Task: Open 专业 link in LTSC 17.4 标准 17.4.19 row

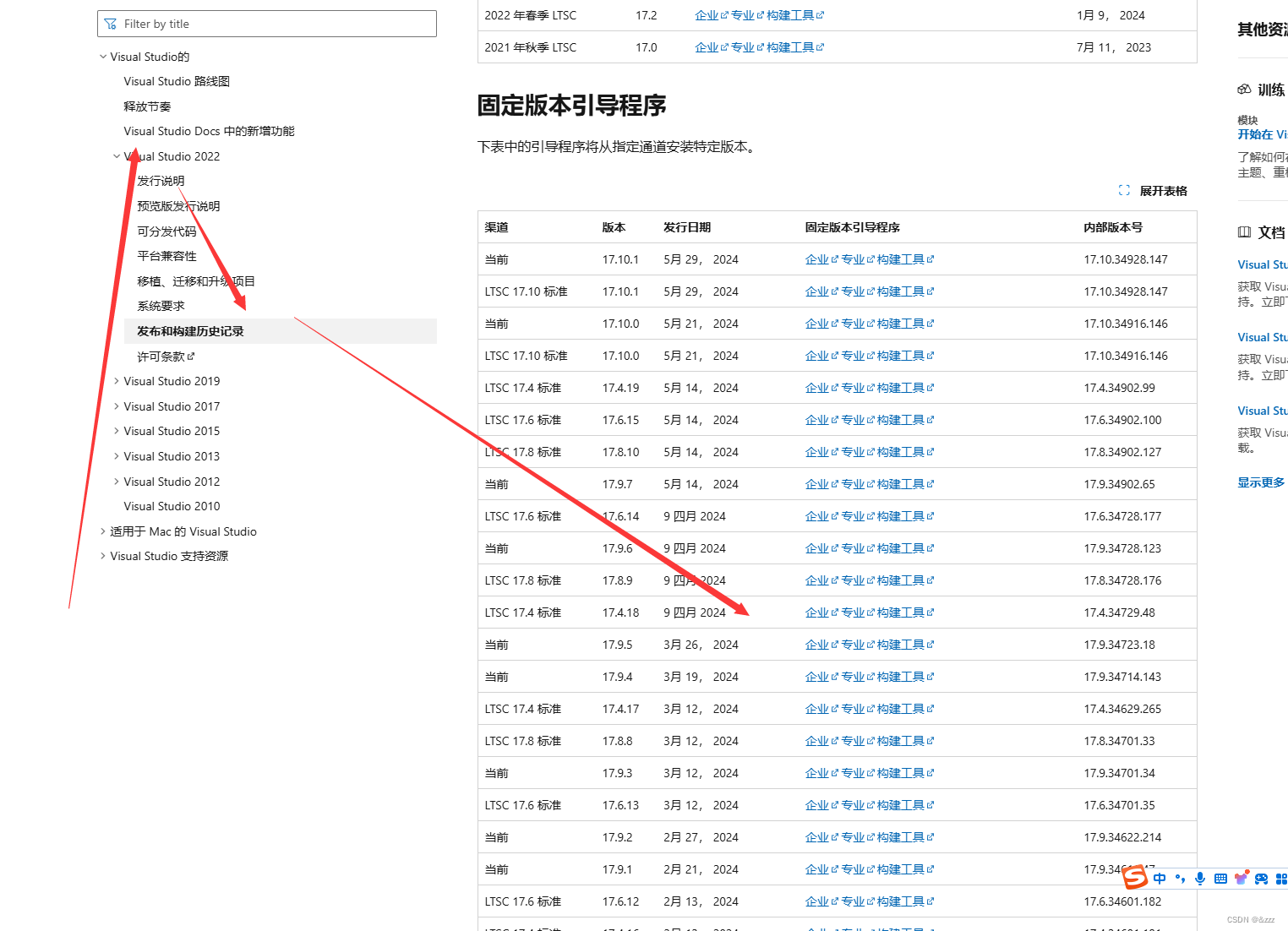Action: coord(853,388)
